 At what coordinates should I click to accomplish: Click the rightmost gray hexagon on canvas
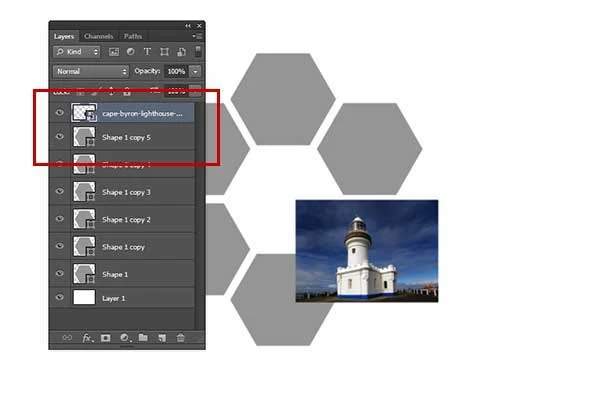click(370, 148)
